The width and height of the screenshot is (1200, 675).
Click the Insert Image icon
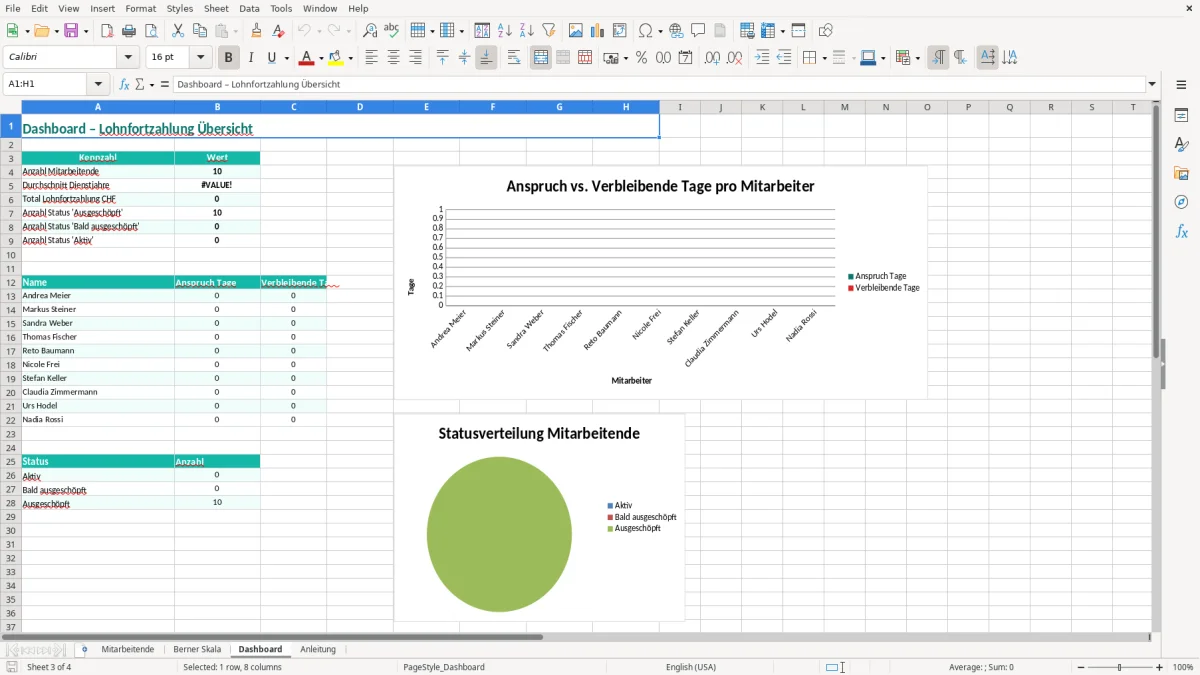point(576,31)
